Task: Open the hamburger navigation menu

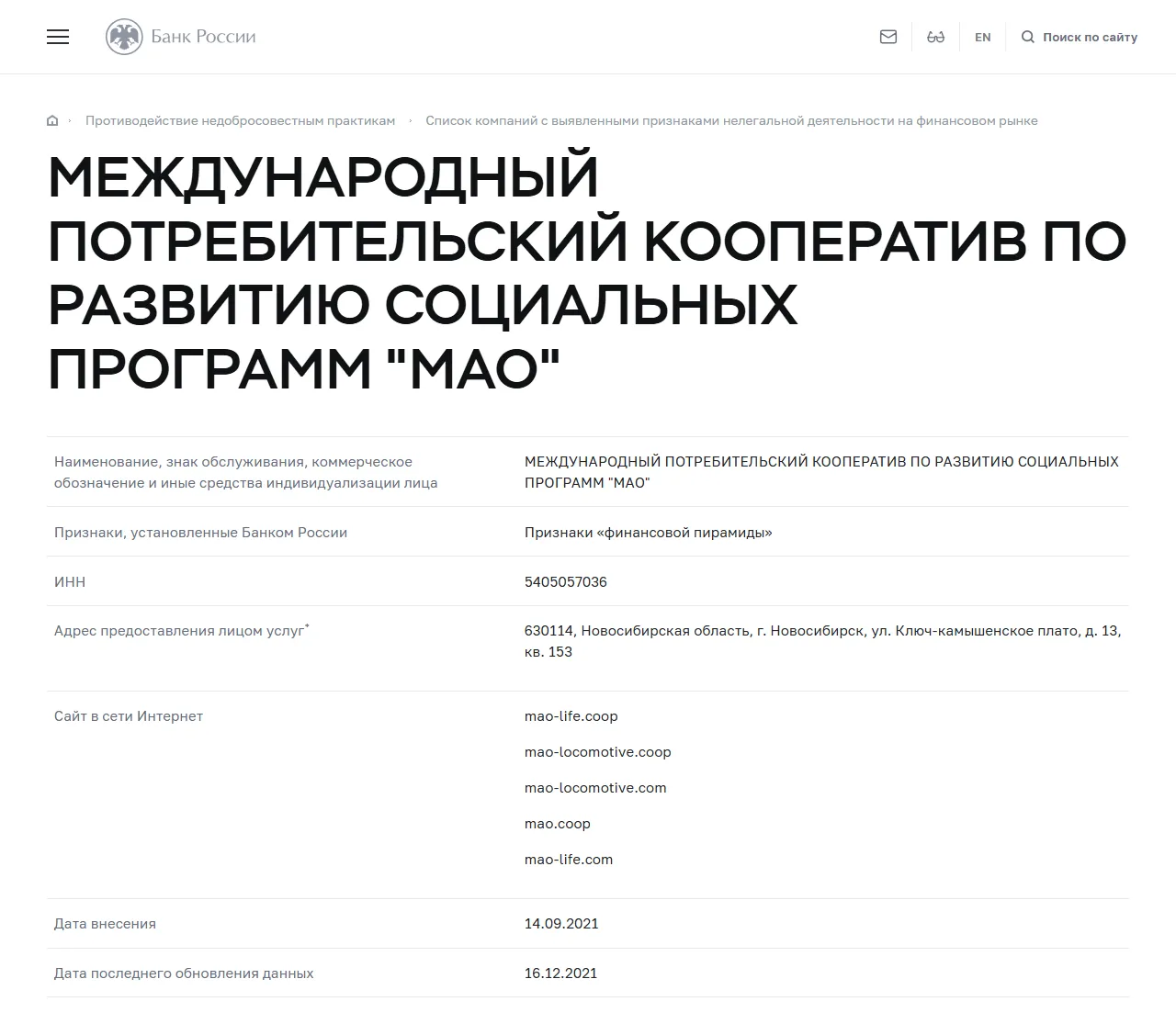Action: [58, 37]
